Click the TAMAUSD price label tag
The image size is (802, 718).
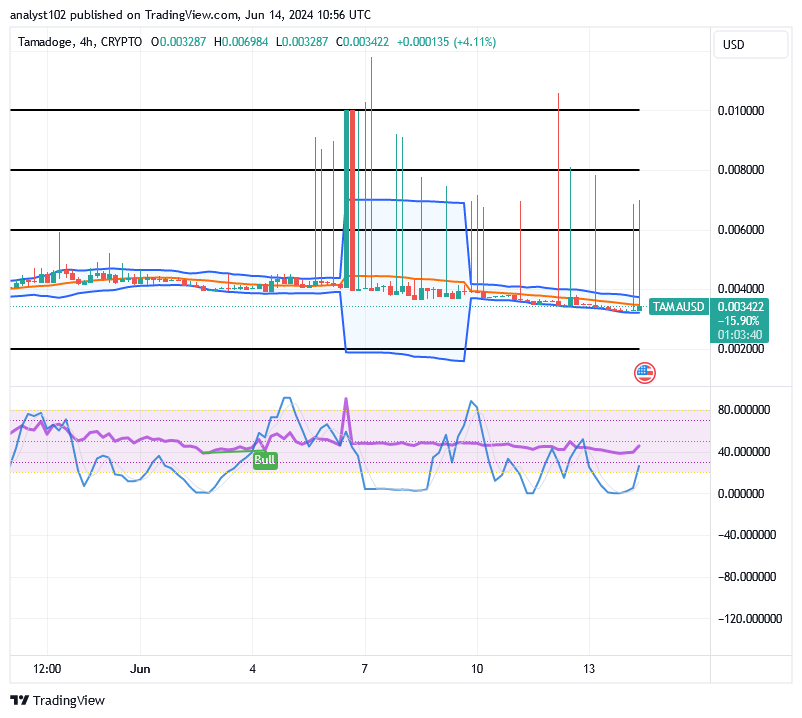pos(678,307)
